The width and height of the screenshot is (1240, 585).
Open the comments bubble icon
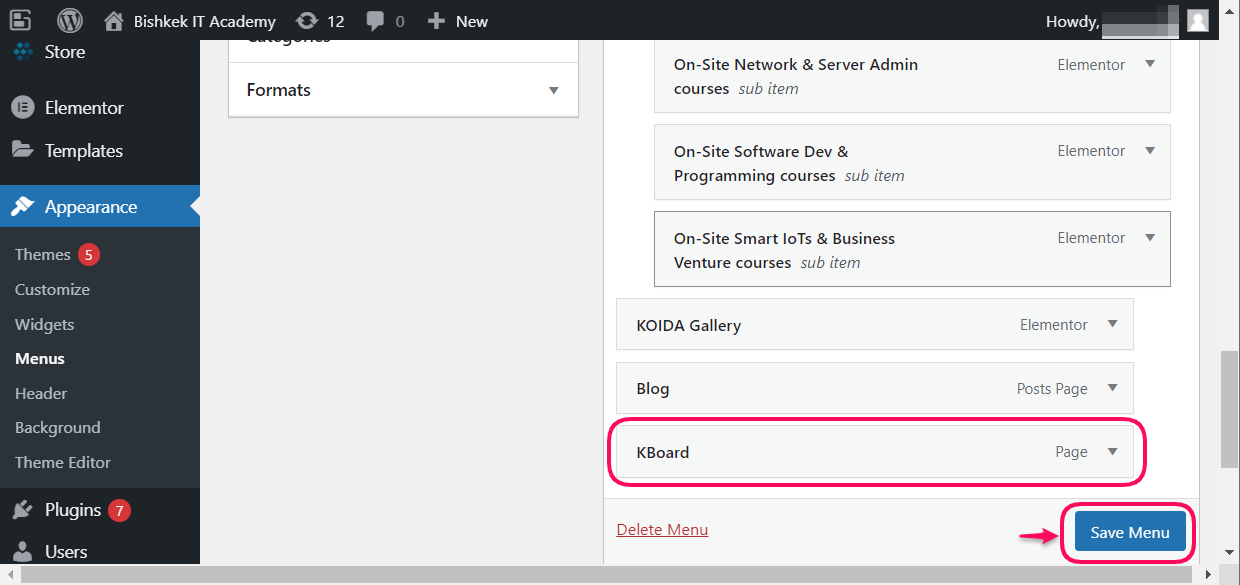coord(375,21)
